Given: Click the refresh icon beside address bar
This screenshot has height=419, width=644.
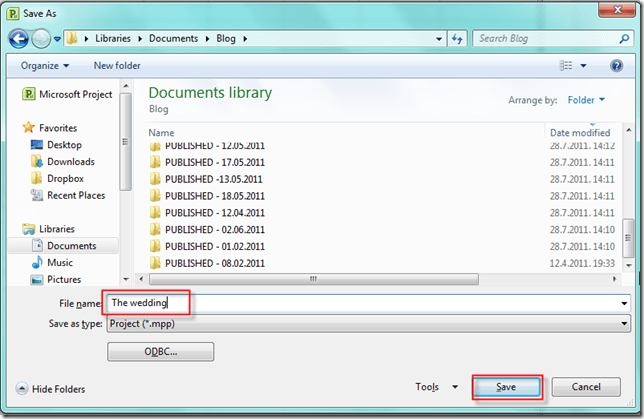Looking at the screenshot, I should pyautogui.click(x=457, y=39).
